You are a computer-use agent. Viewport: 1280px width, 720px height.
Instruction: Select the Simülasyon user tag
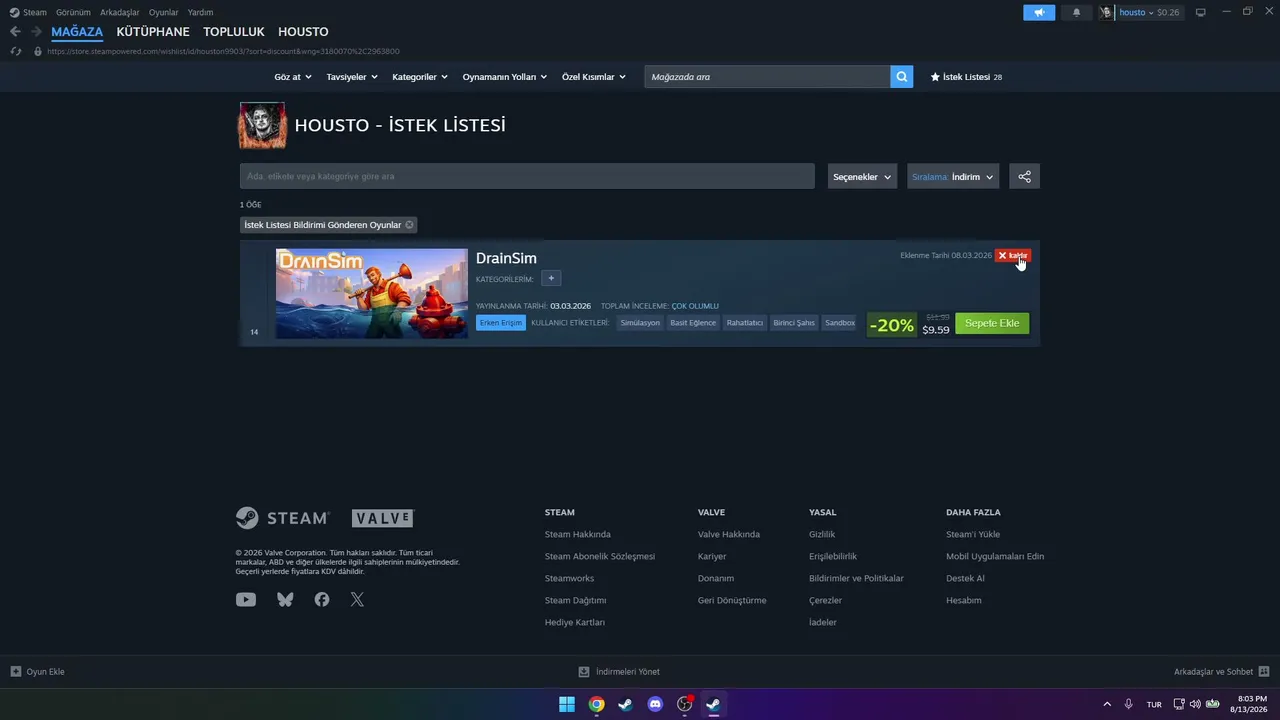tap(640, 323)
